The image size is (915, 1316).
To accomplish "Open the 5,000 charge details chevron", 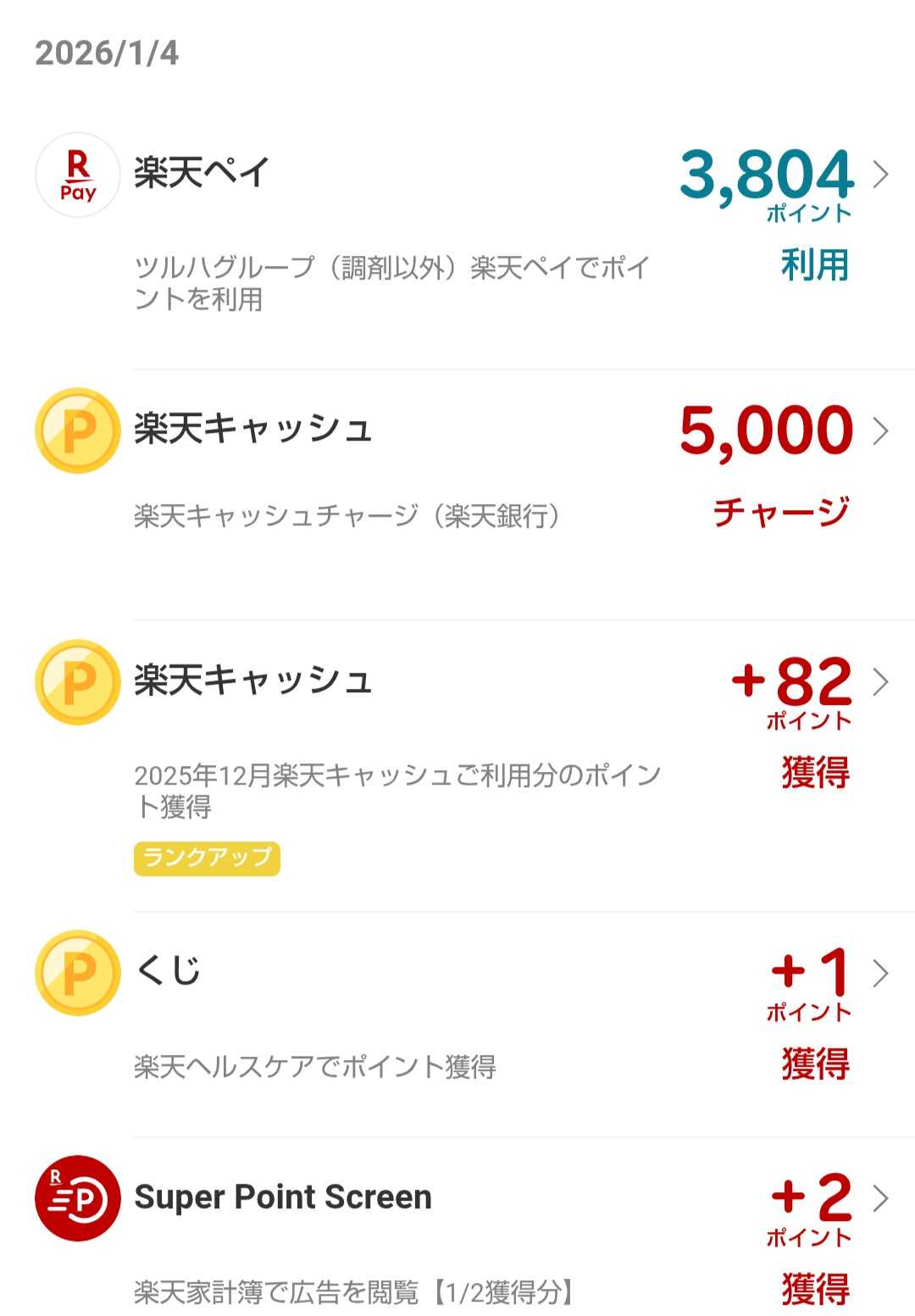I will coord(881,430).
